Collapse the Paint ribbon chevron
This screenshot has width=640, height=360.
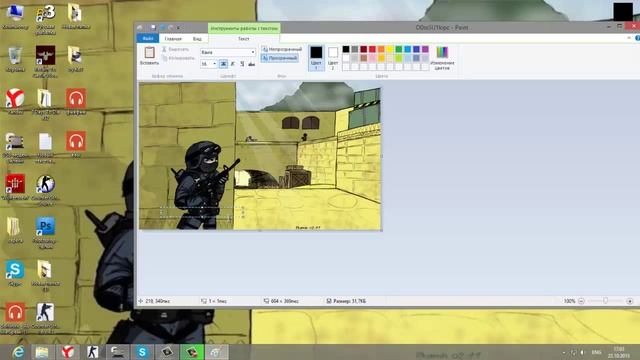point(629,38)
